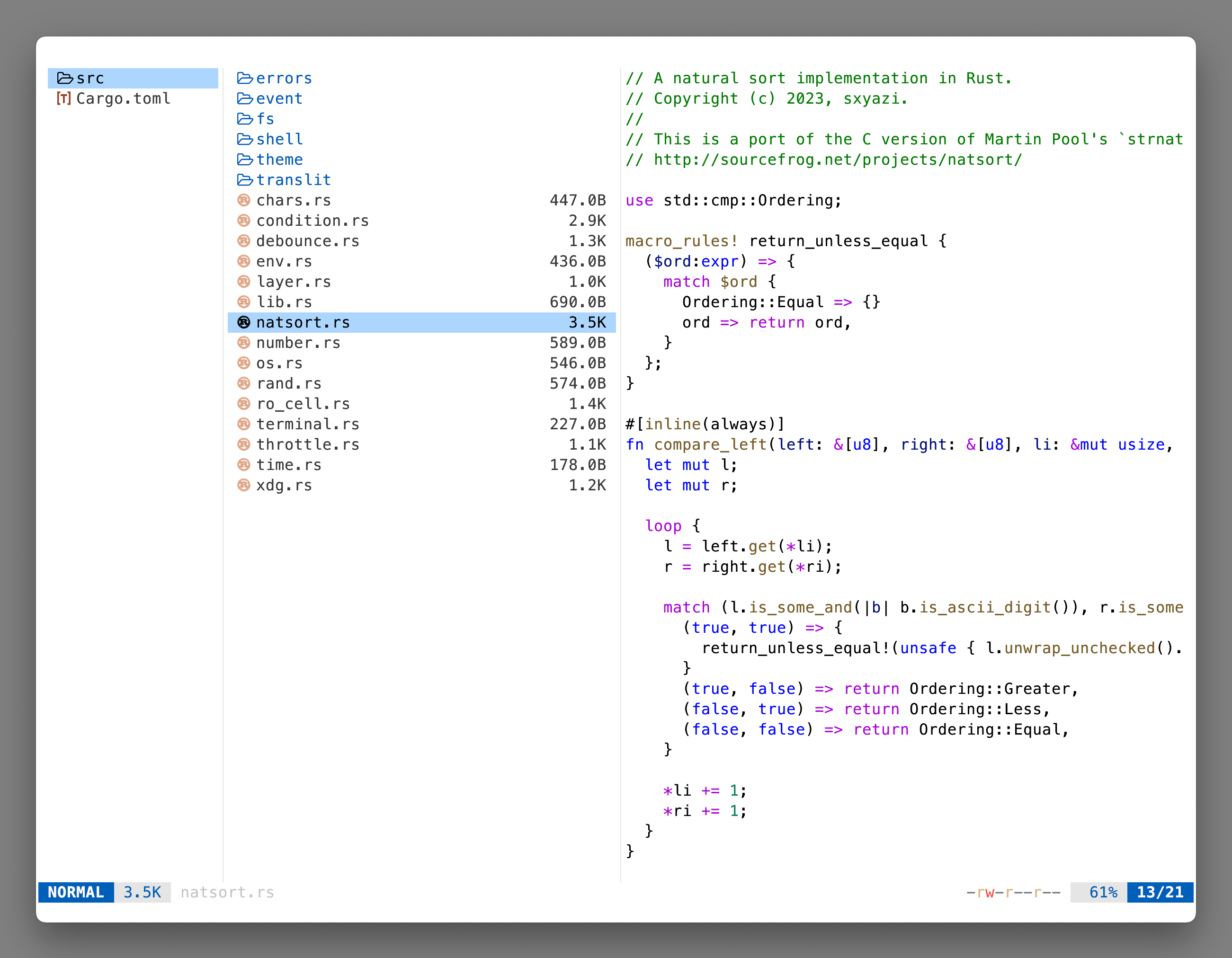The image size is (1232, 958).
Task: Click the folder icon next to errors
Action: [x=244, y=78]
